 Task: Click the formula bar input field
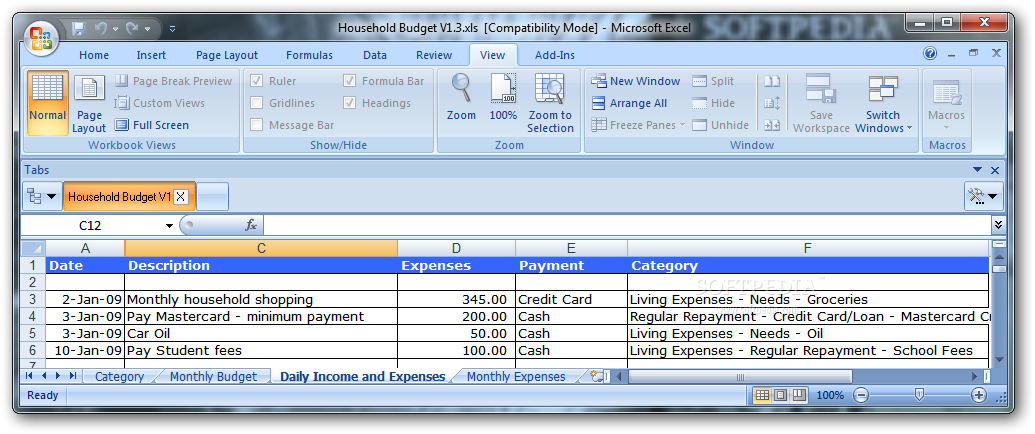point(626,225)
